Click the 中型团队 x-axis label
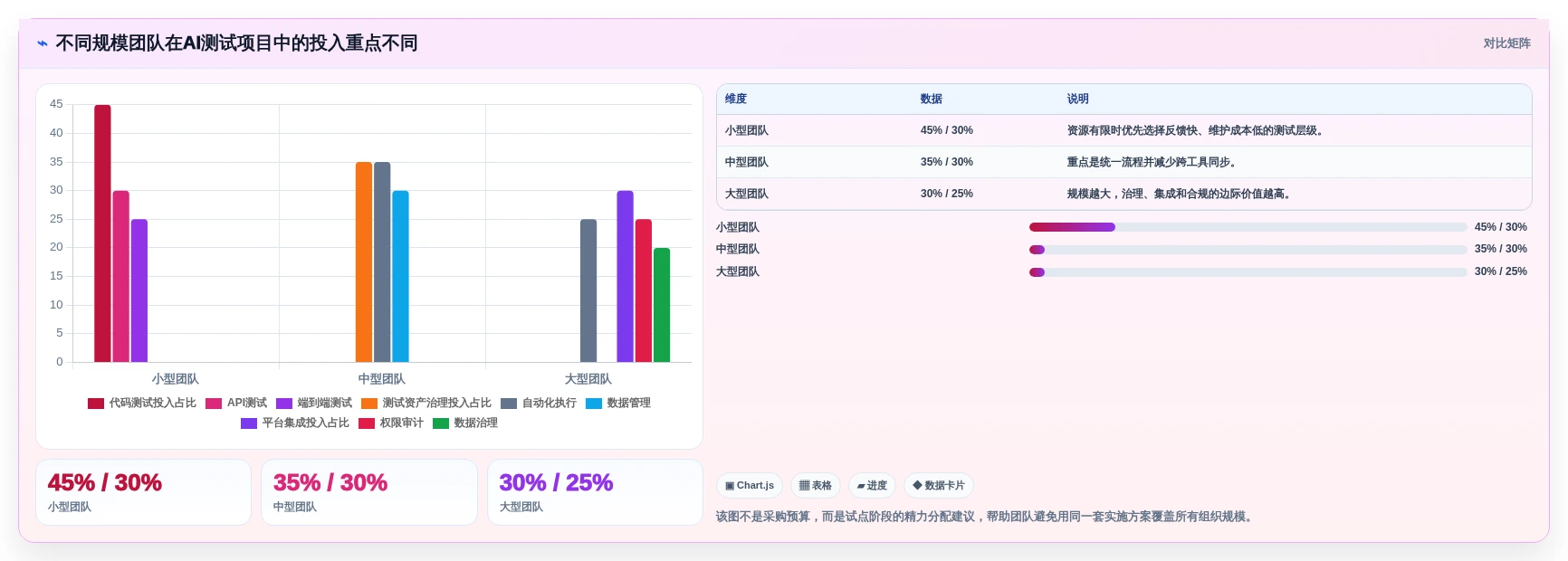The height and width of the screenshot is (561, 1568). (x=382, y=379)
